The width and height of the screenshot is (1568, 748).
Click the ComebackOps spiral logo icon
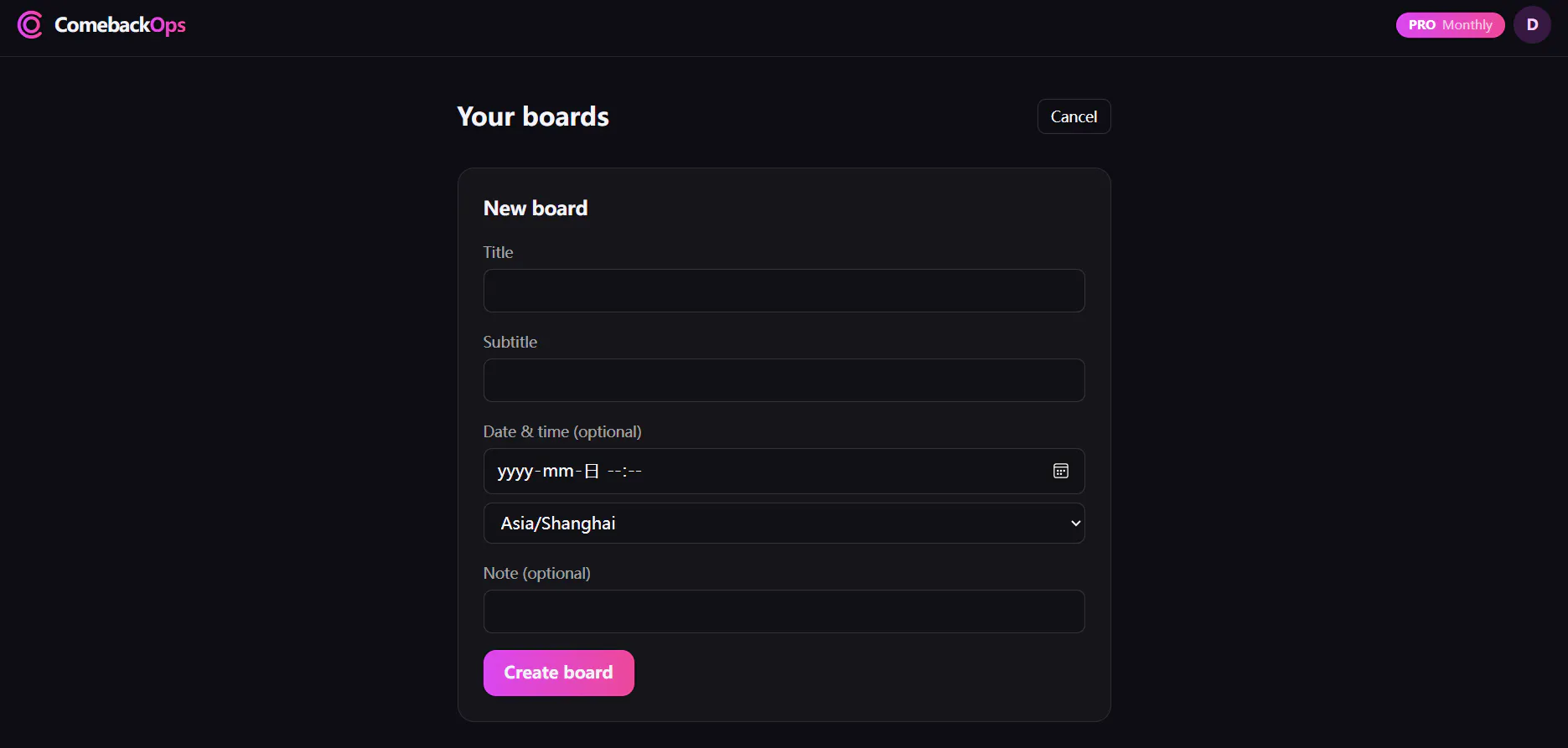[30, 25]
